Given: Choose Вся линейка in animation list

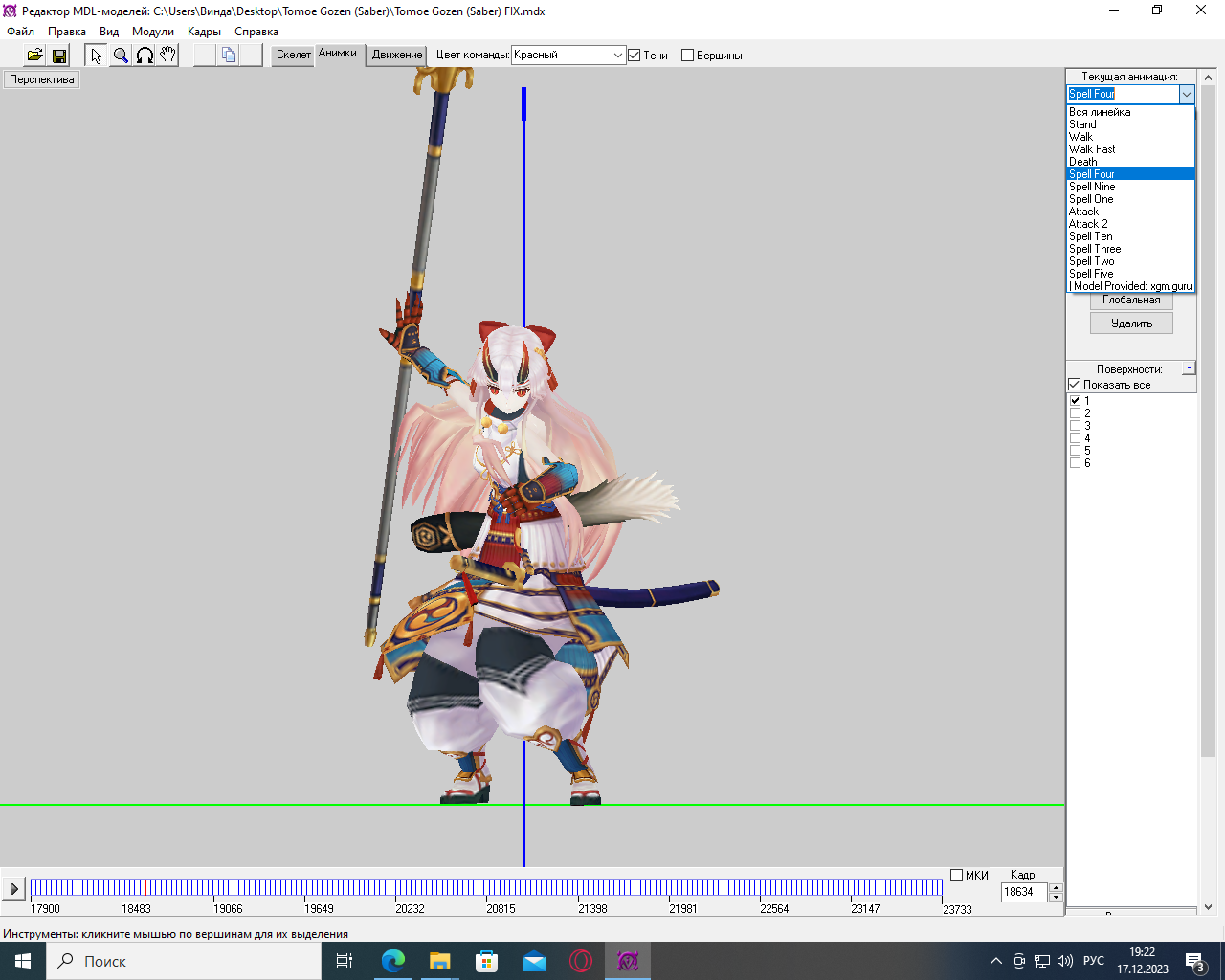Looking at the screenshot, I should pyautogui.click(x=1131, y=112).
